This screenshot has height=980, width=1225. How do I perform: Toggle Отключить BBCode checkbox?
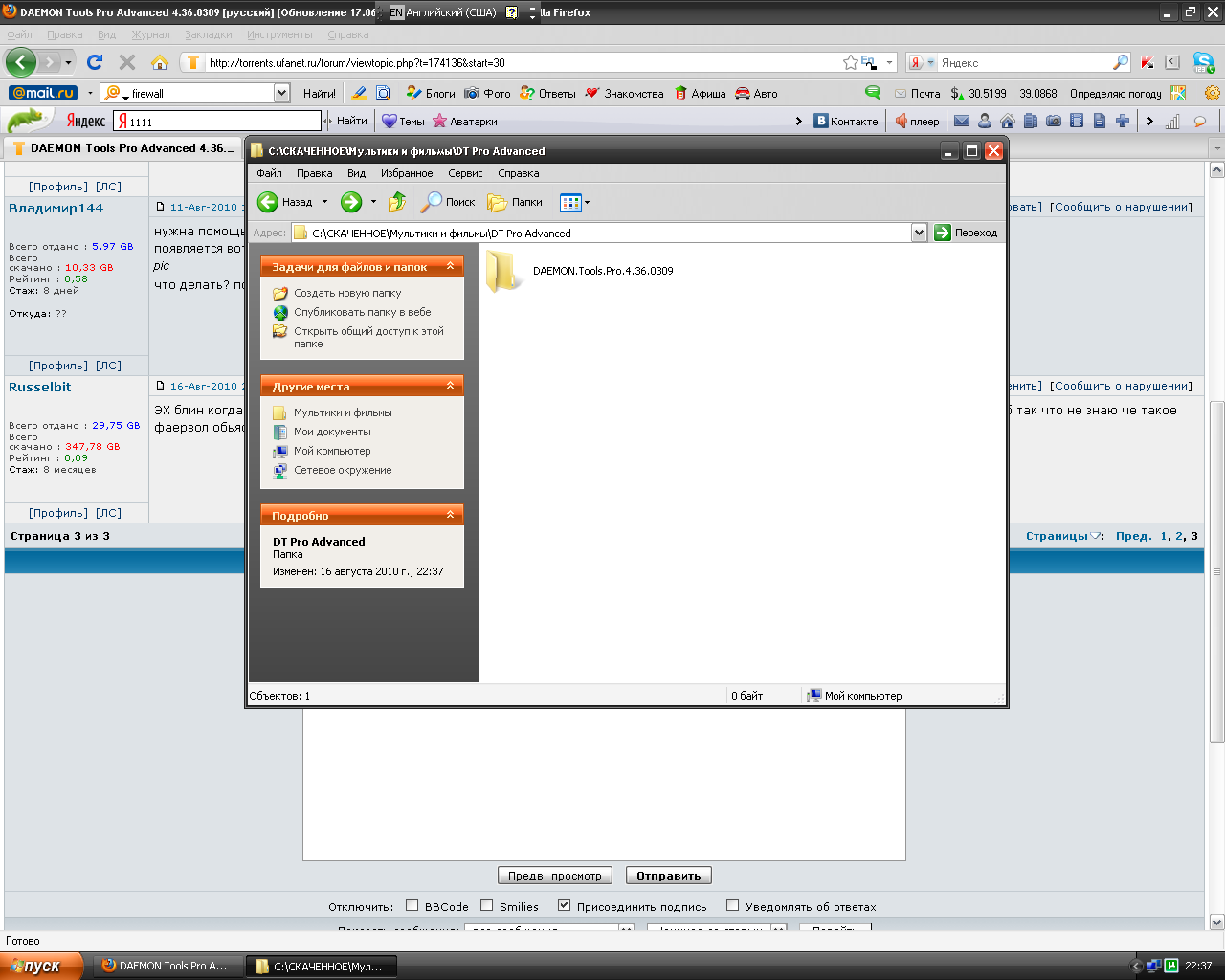412,905
